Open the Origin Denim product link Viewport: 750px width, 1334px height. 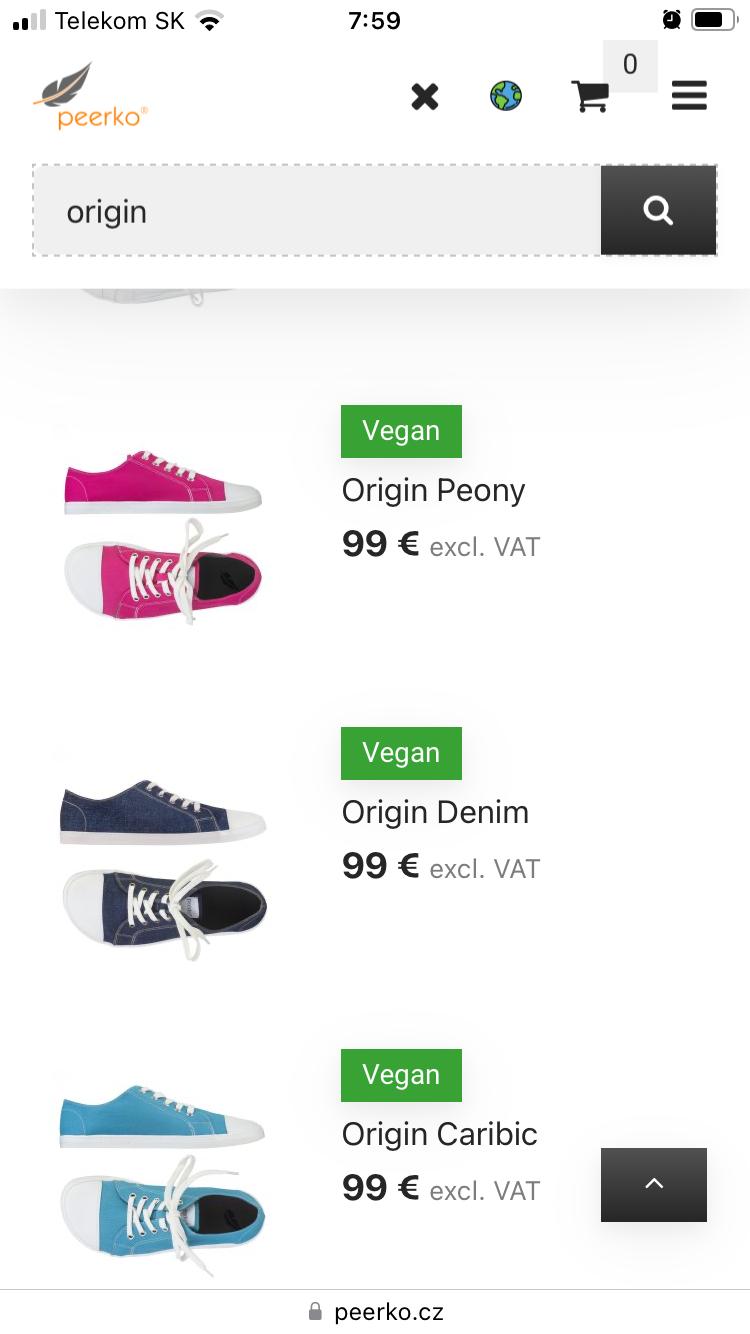[435, 812]
